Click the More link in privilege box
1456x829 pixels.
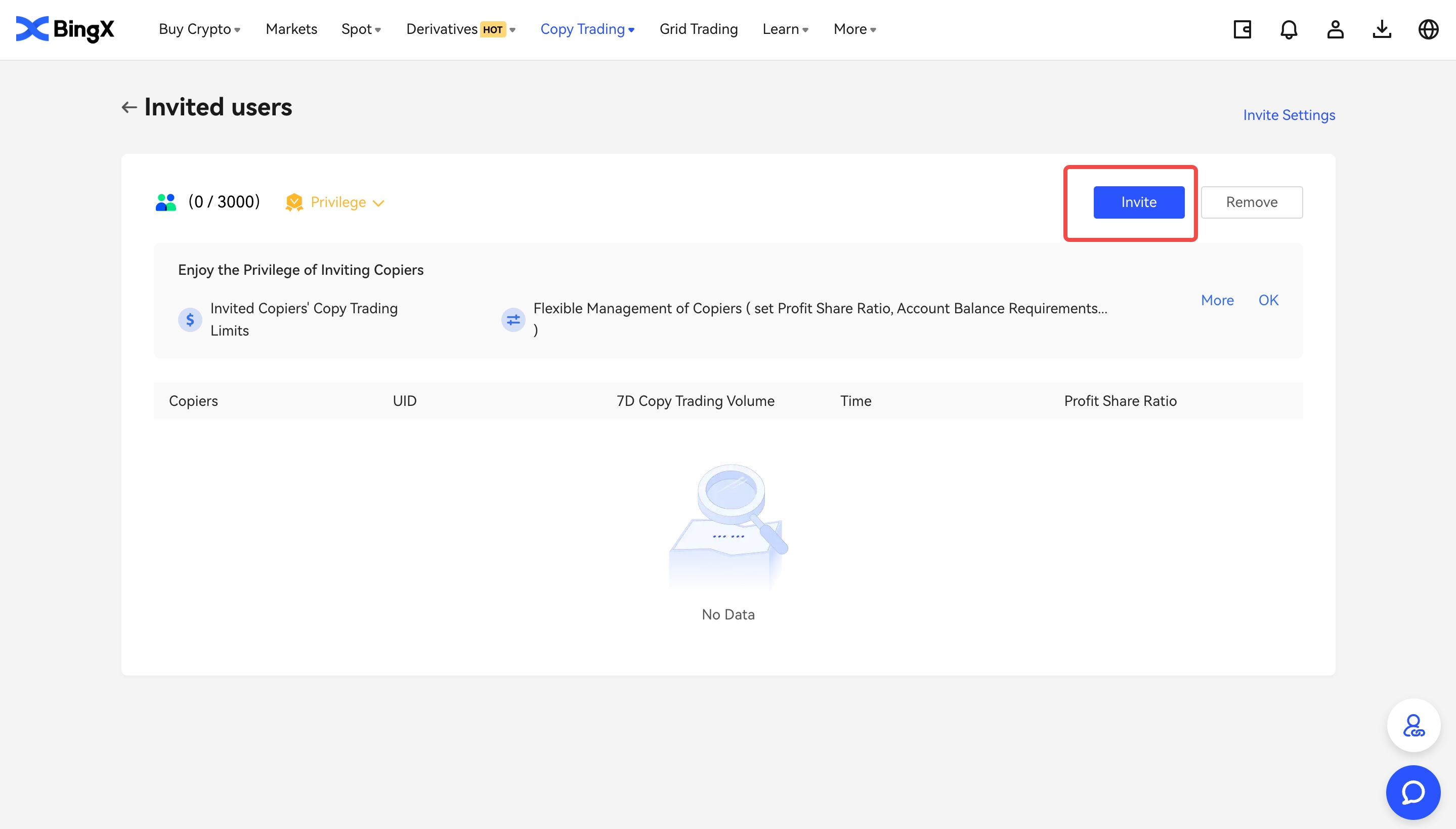(x=1217, y=300)
